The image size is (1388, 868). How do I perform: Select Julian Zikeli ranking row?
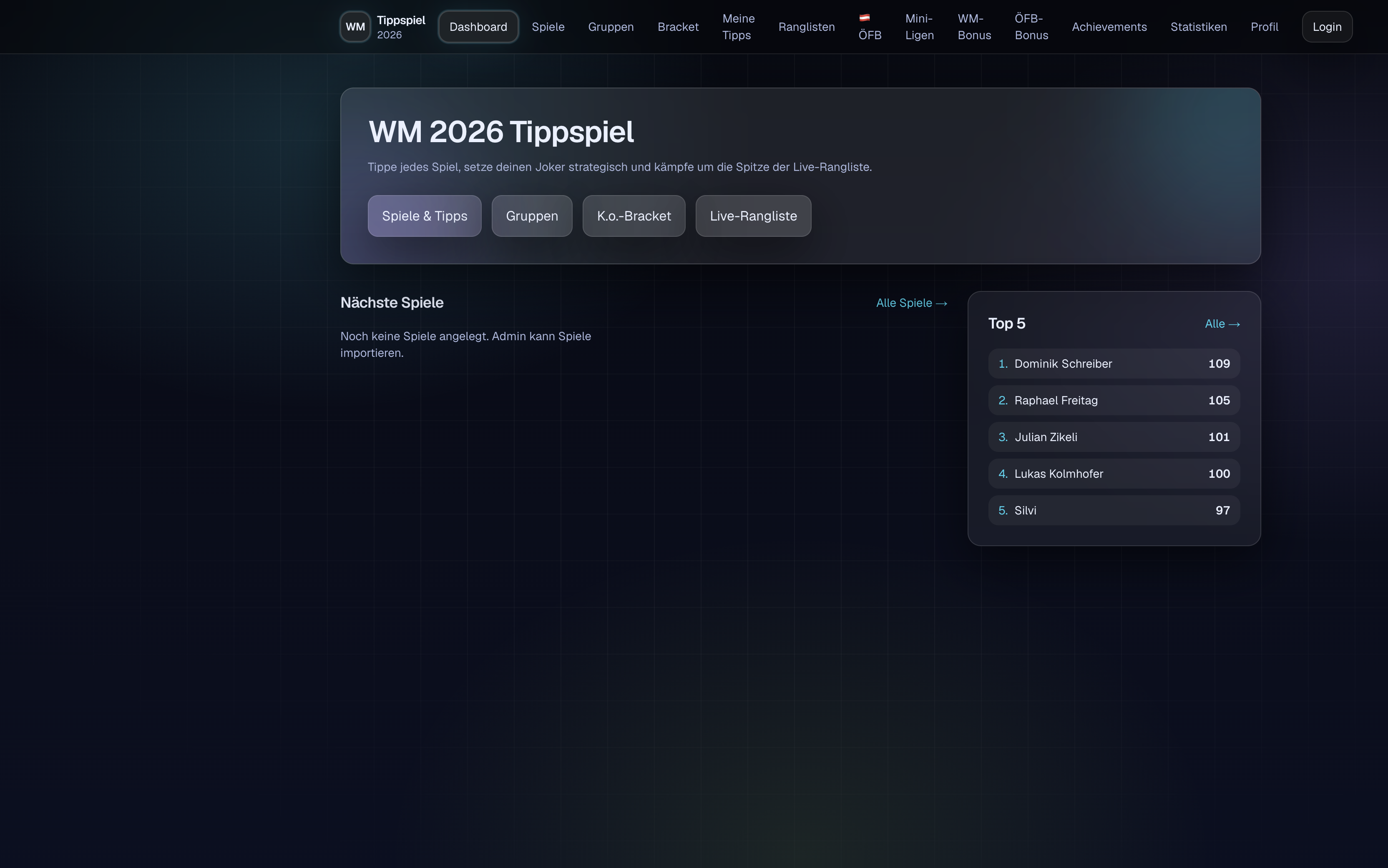[1114, 437]
